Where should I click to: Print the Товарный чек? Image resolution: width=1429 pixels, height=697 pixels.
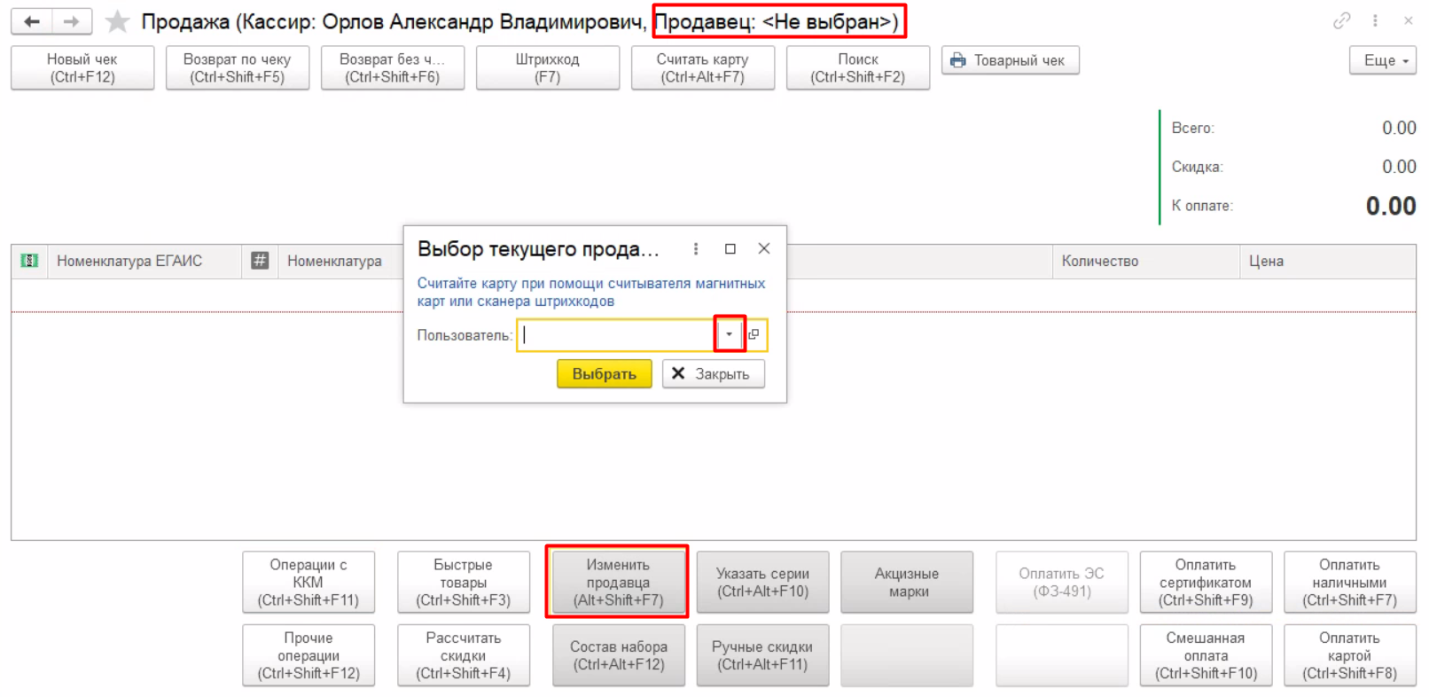[1010, 61]
